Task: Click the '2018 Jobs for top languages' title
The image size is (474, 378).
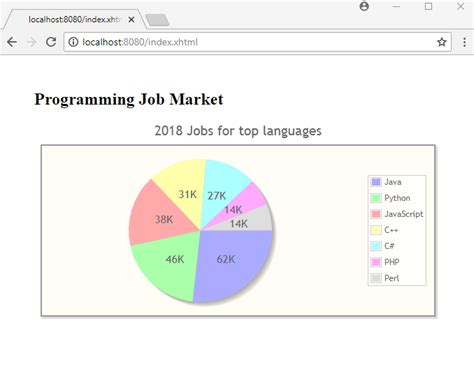Action: tap(238, 131)
